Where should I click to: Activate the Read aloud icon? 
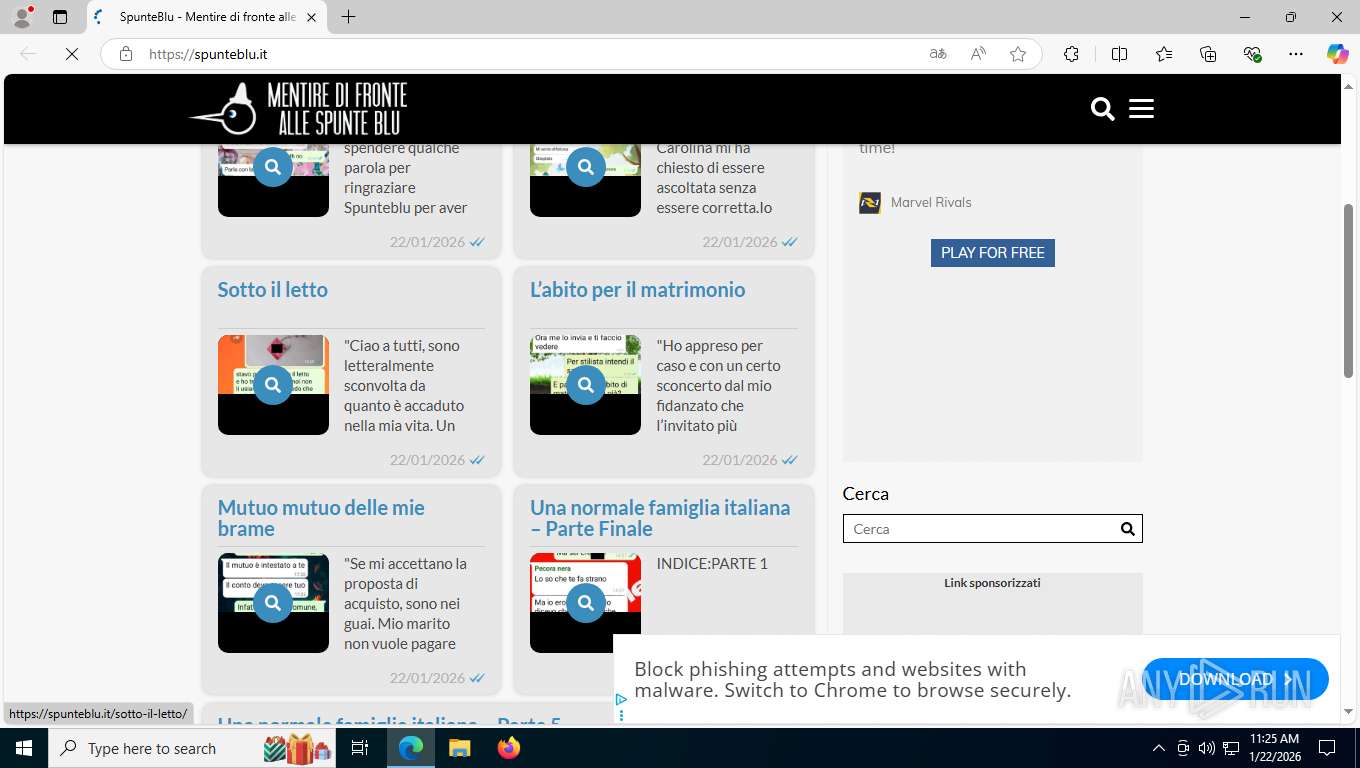[x=978, y=54]
